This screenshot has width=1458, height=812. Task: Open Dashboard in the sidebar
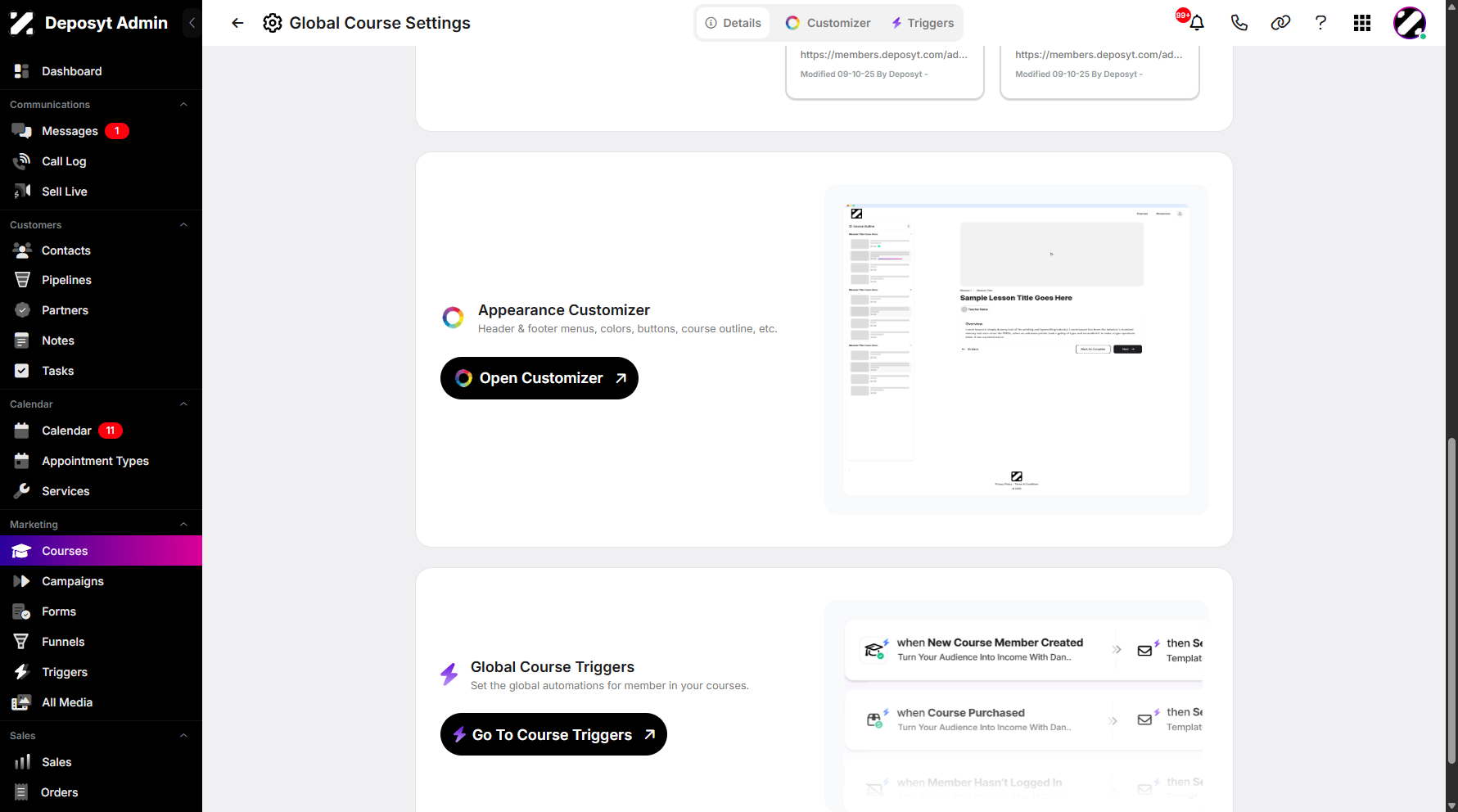click(101, 71)
